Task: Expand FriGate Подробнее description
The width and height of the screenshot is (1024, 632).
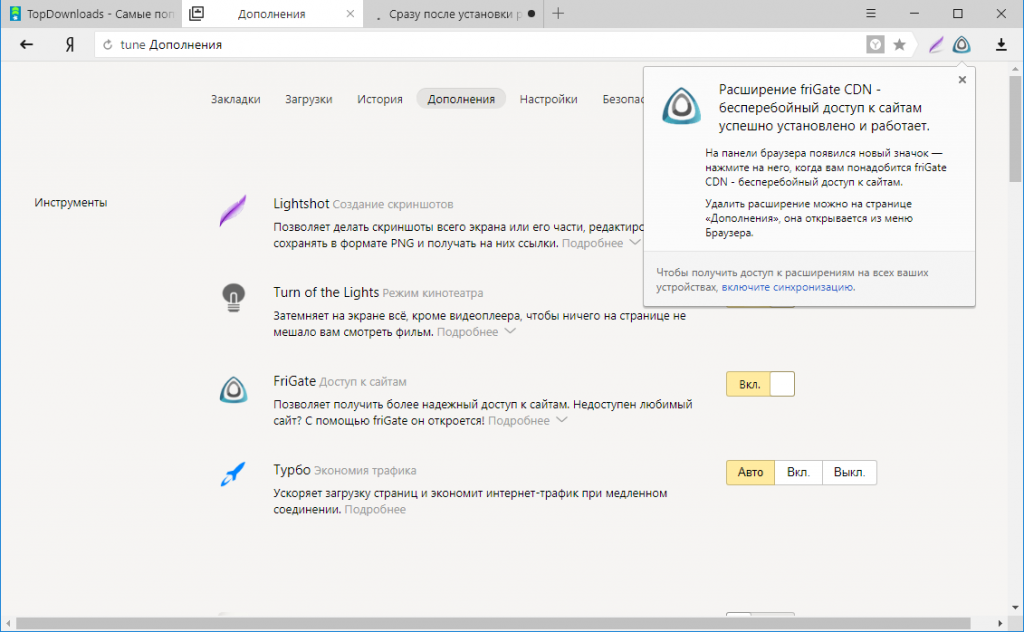Action: click(x=527, y=421)
